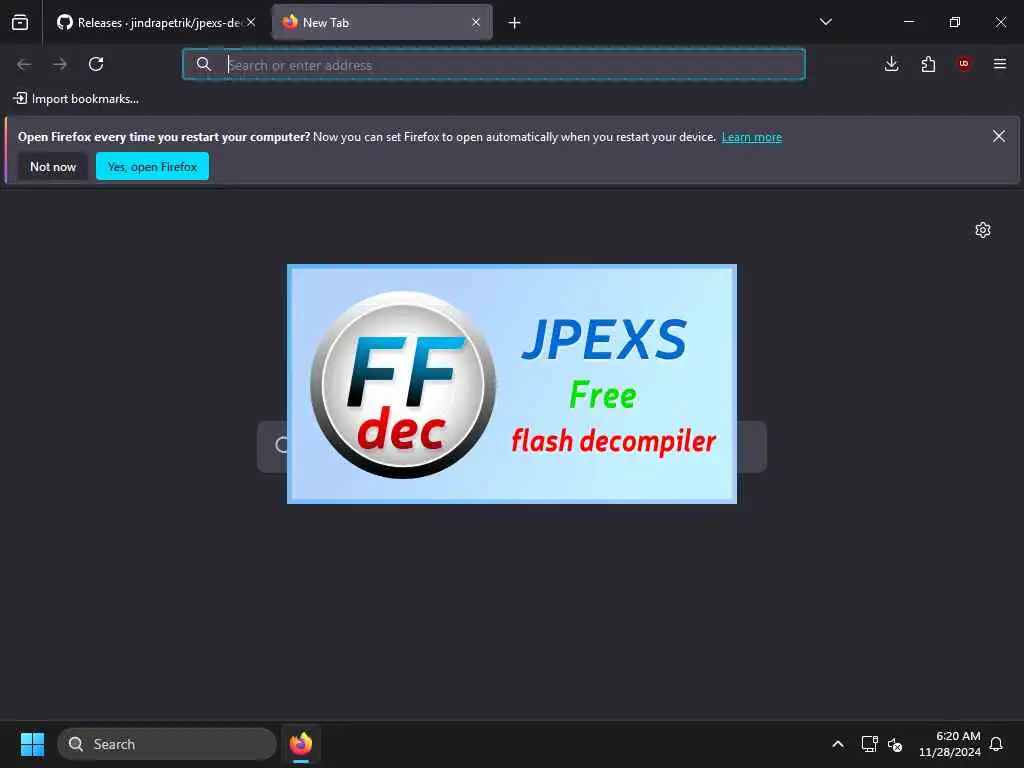Image resolution: width=1024 pixels, height=768 pixels.
Task: Click Import bookmarks… in bookmarks toolbar
Action: (76, 99)
